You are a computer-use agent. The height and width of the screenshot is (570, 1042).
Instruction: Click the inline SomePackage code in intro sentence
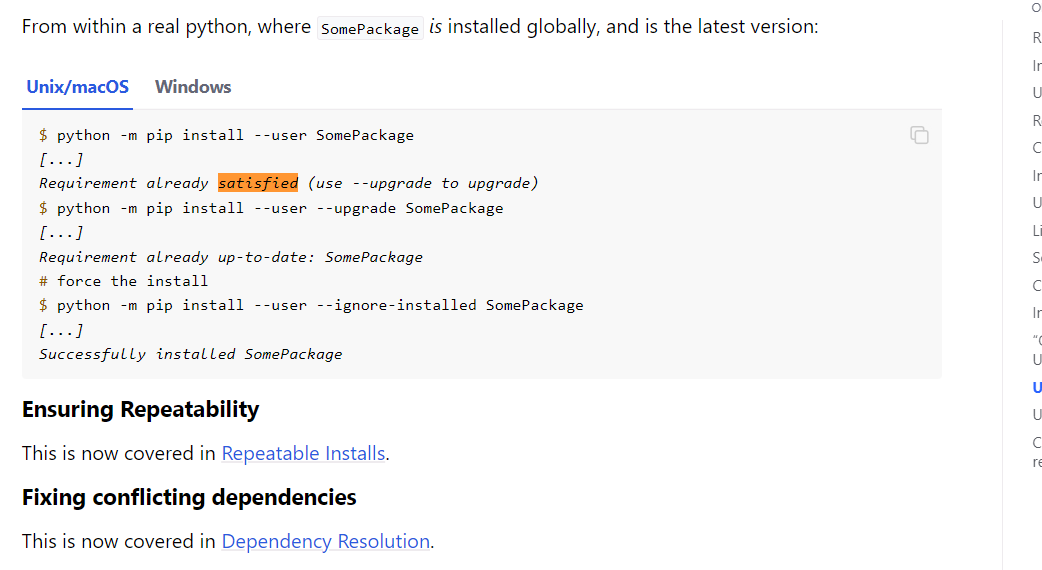click(370, 29)
